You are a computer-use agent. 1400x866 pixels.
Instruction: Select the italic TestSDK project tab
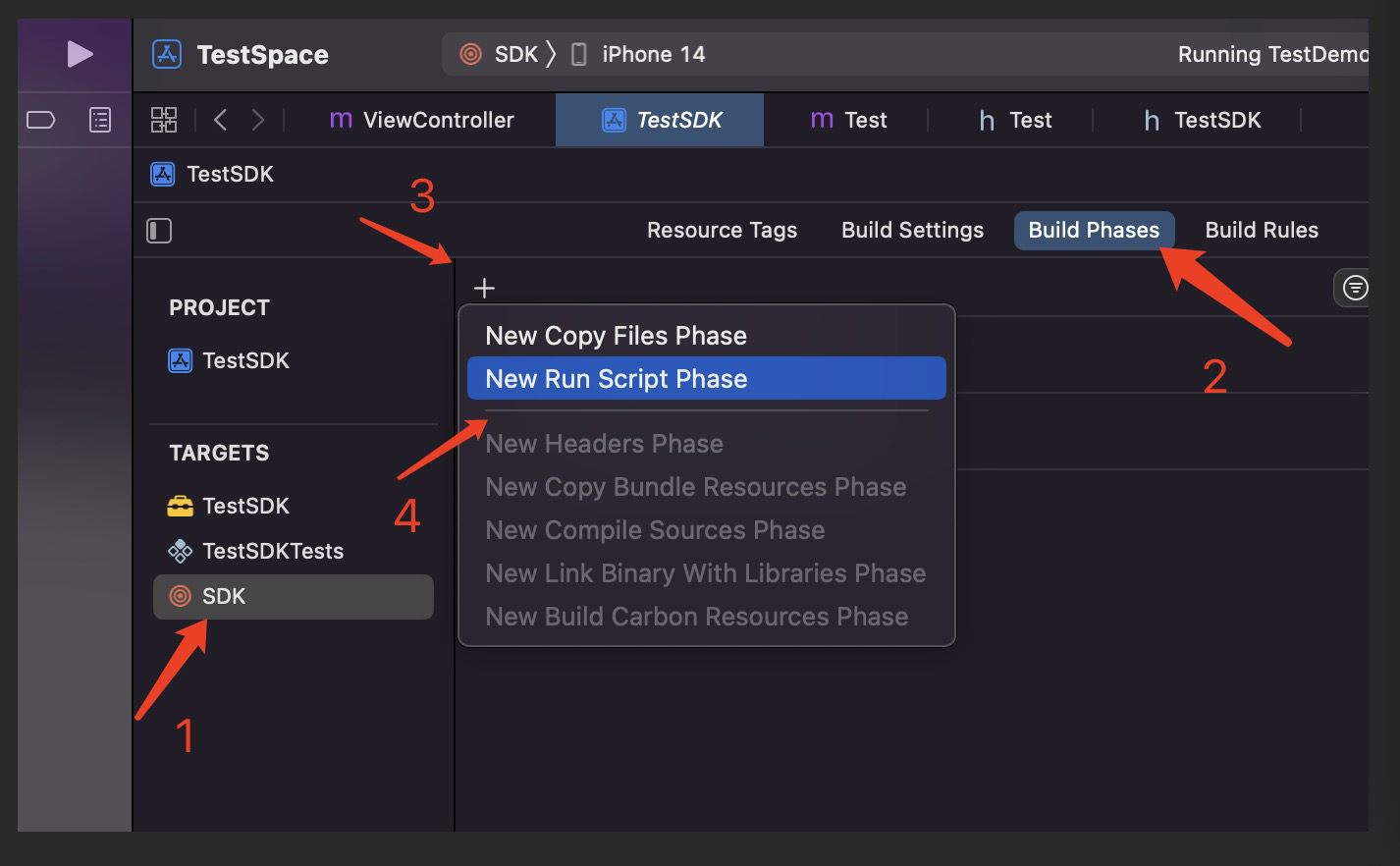[660, 120]
